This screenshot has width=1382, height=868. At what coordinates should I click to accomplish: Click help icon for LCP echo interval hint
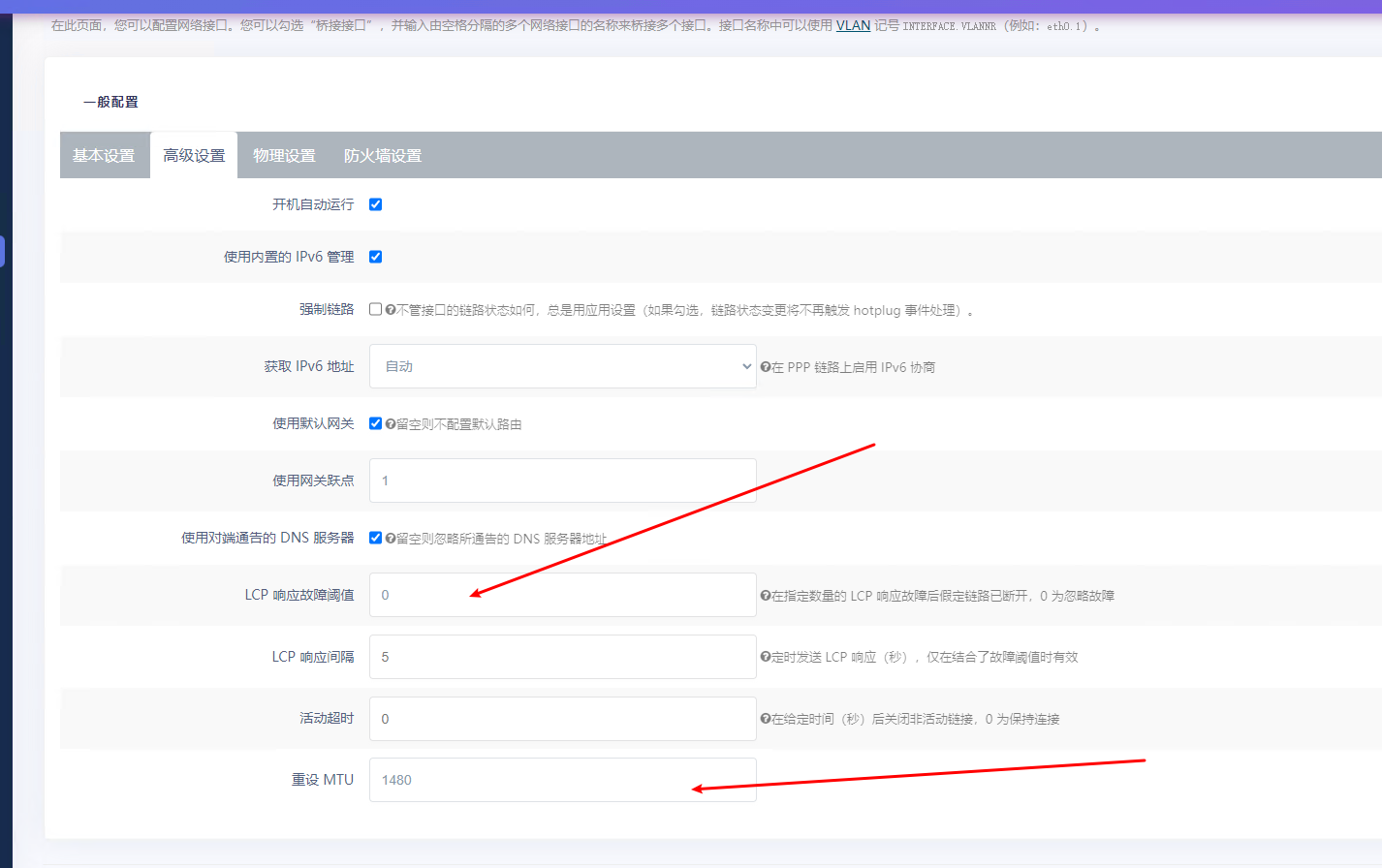click(x=766, y=657)
